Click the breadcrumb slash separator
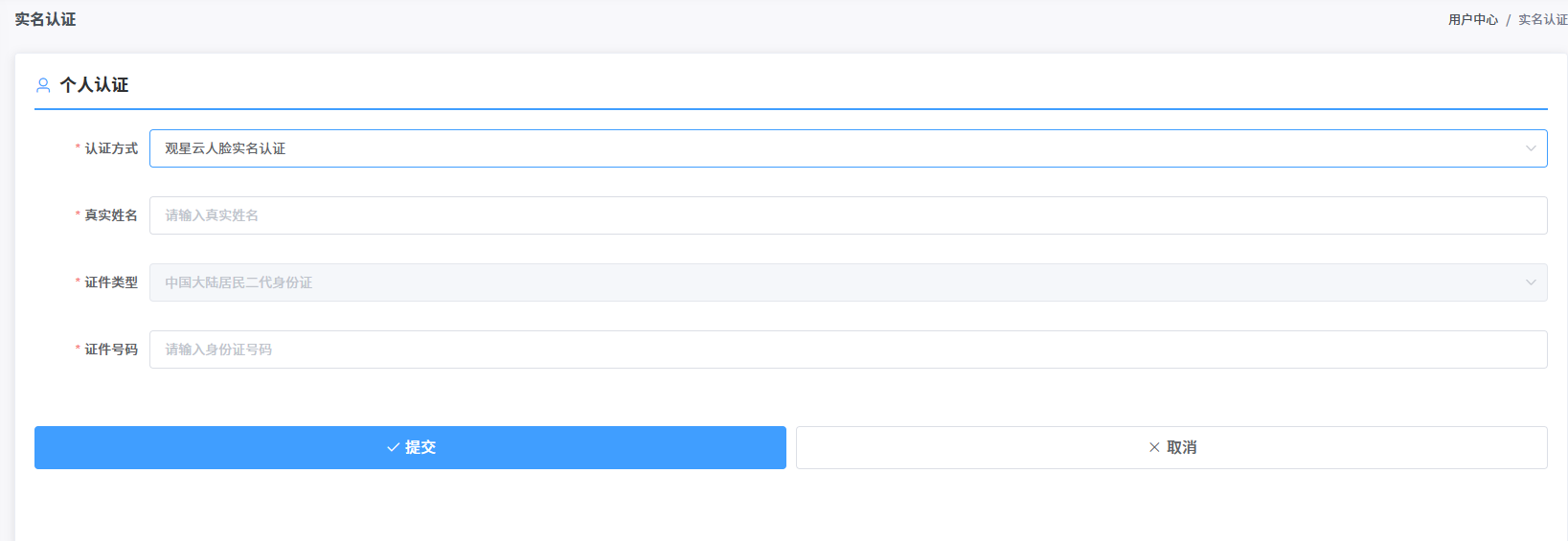Image resolution: width=1568 pixels, height=541 pixels. click(1508, 20)
